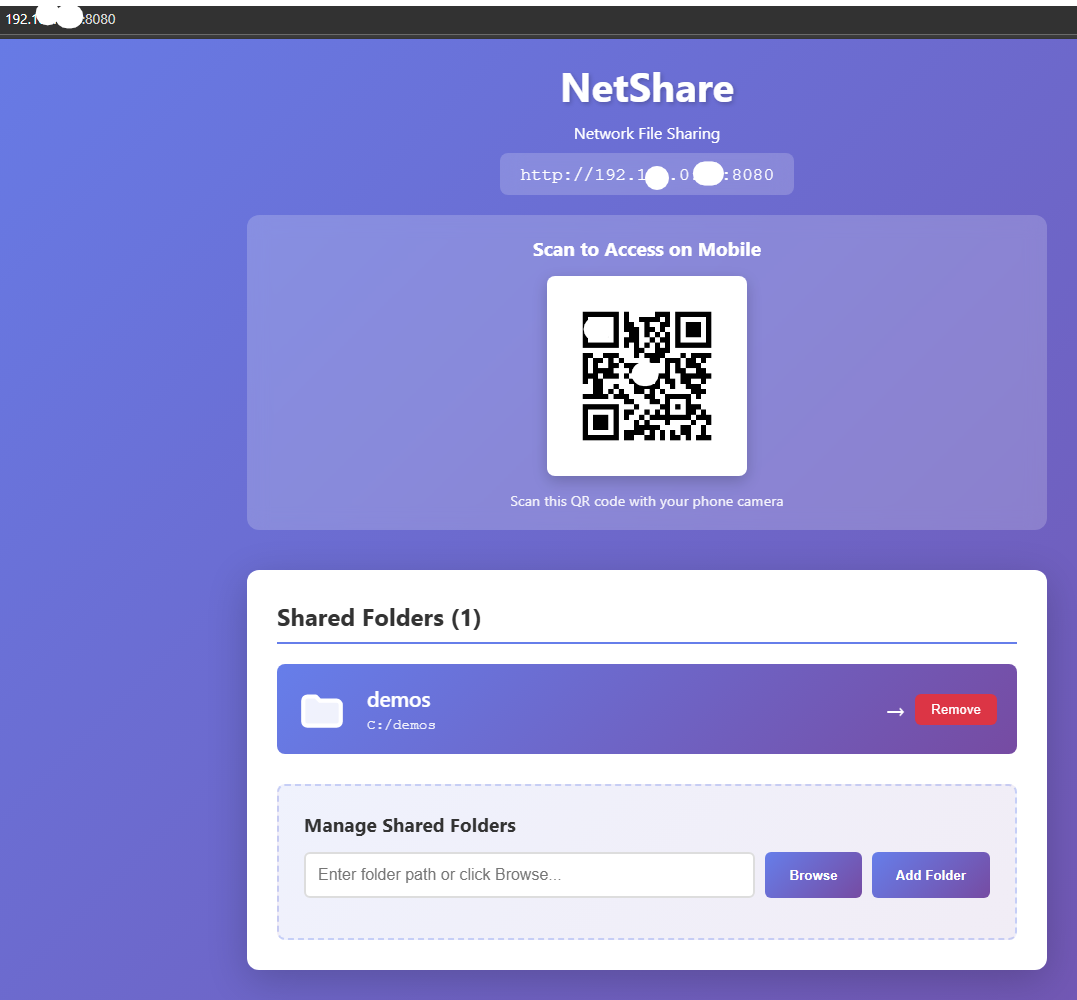Remove the demos shared folder

(x=955, y=709)
